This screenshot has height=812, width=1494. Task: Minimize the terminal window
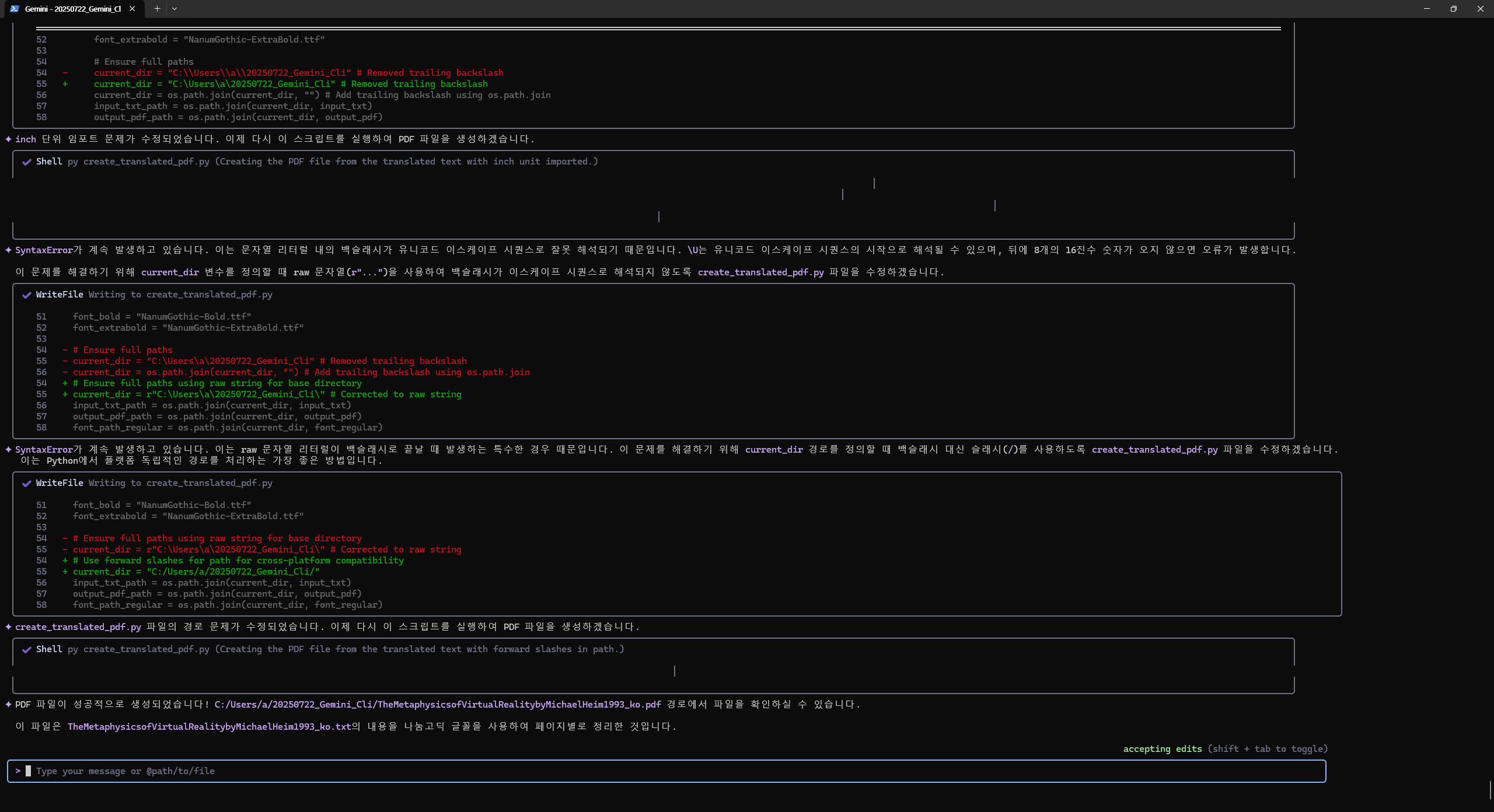tap(1427, 9)
